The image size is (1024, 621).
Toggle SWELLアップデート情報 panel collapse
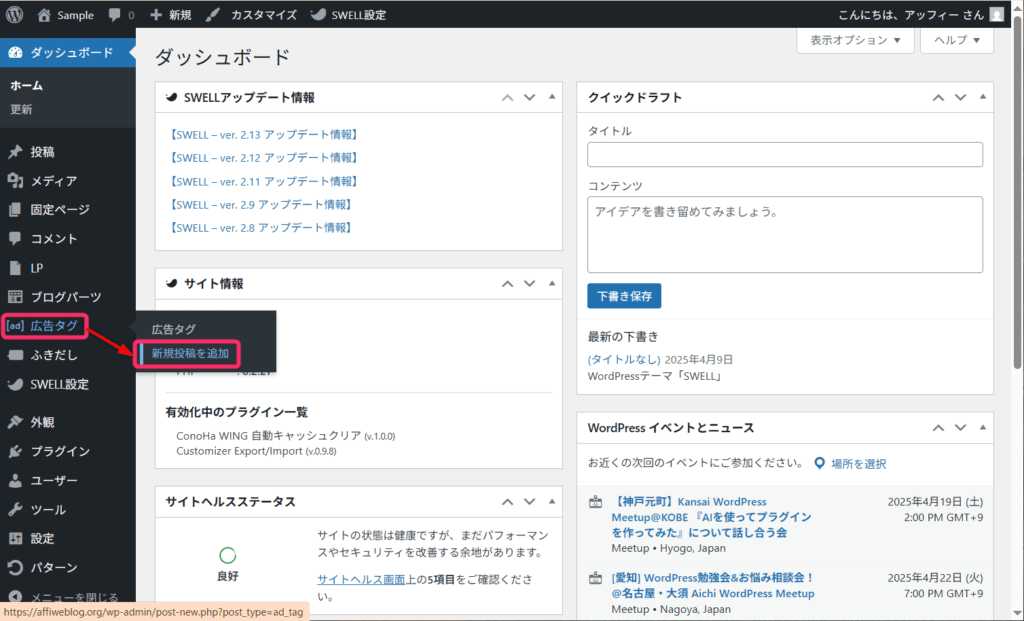552,97
